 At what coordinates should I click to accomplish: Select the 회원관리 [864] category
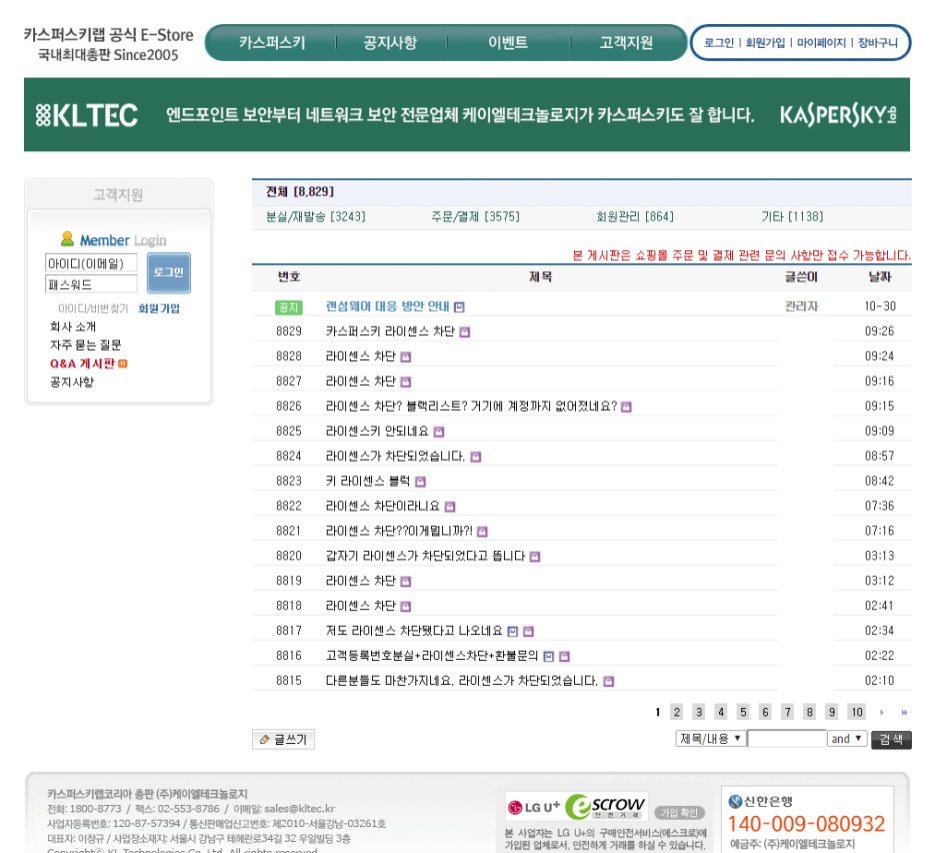coord(635,216)
